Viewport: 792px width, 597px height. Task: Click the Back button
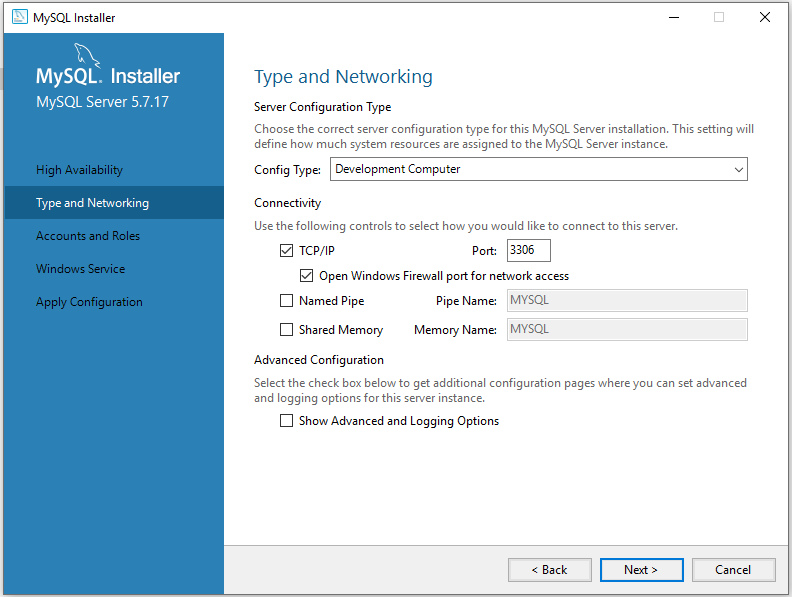coord(549,570)
